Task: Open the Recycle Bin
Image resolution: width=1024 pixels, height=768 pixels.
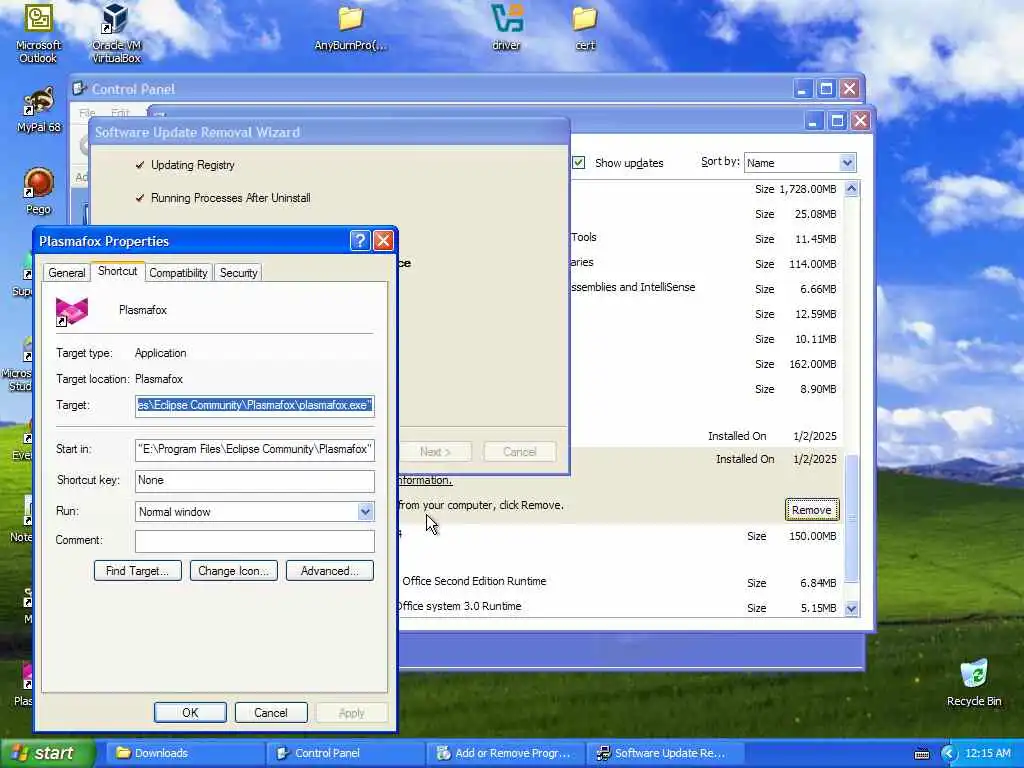Action: pos(974,683)
